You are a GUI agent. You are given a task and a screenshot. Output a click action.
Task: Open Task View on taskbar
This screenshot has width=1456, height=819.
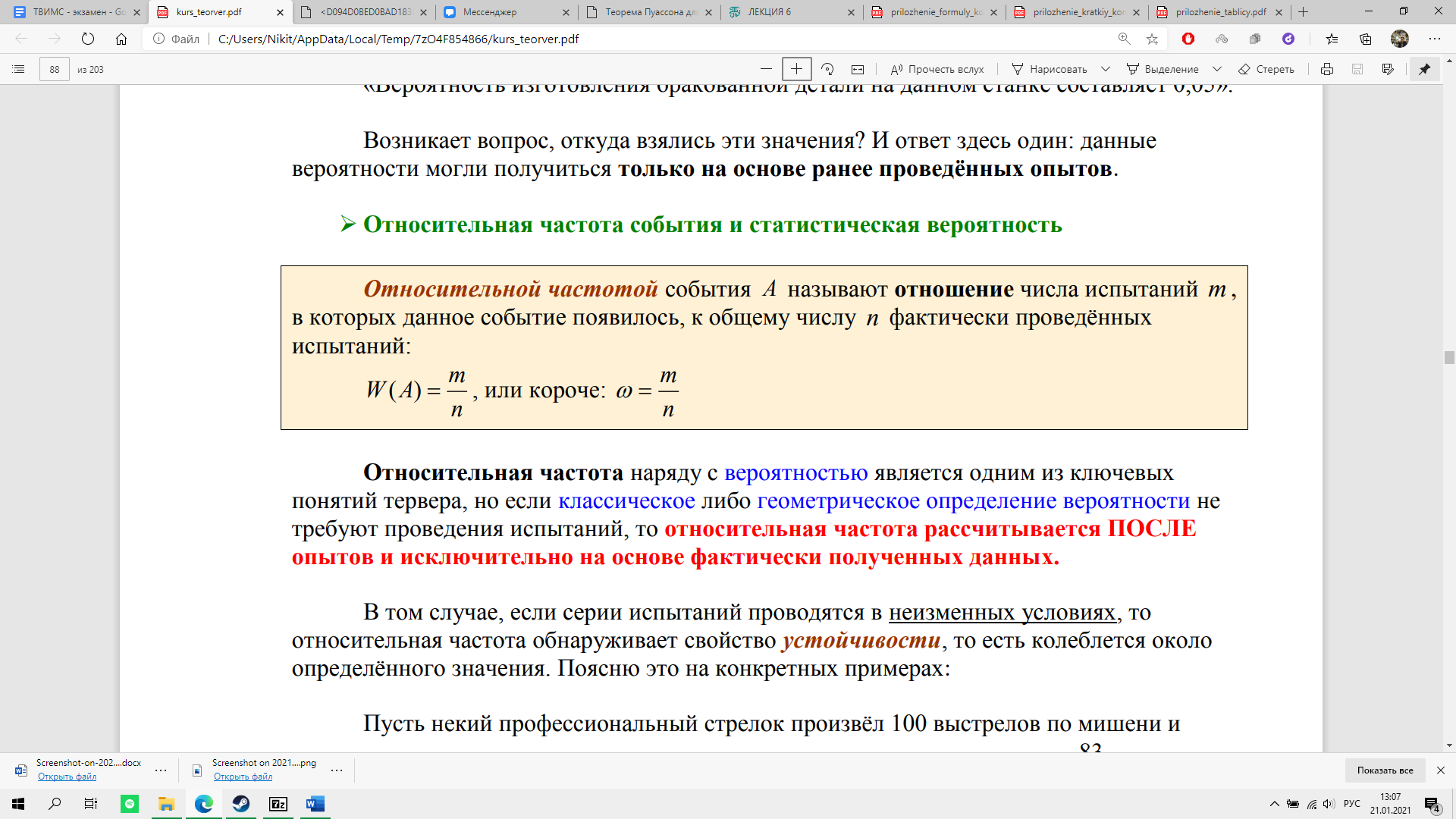(91, 804)
